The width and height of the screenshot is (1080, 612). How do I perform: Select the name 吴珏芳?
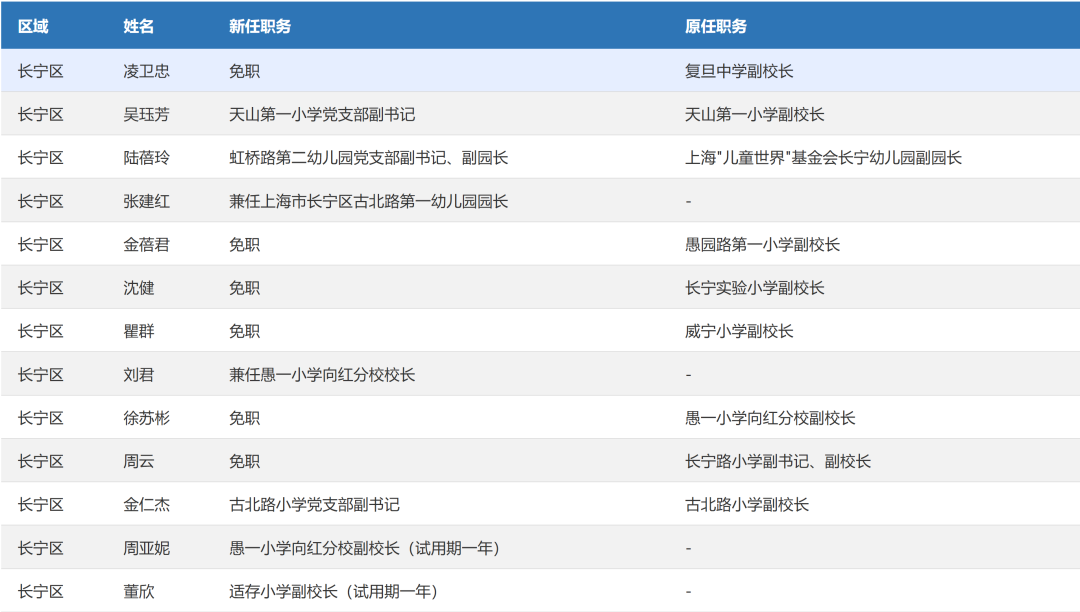[x=146, y=114]
